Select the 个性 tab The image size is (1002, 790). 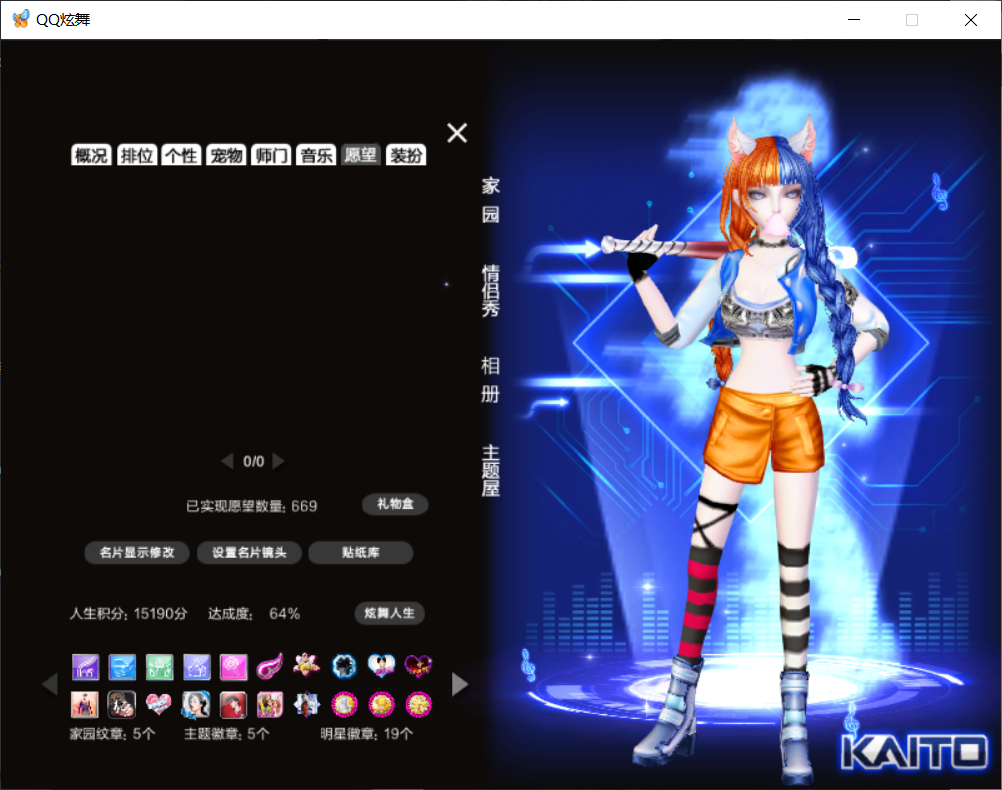(x=181, y=155)
